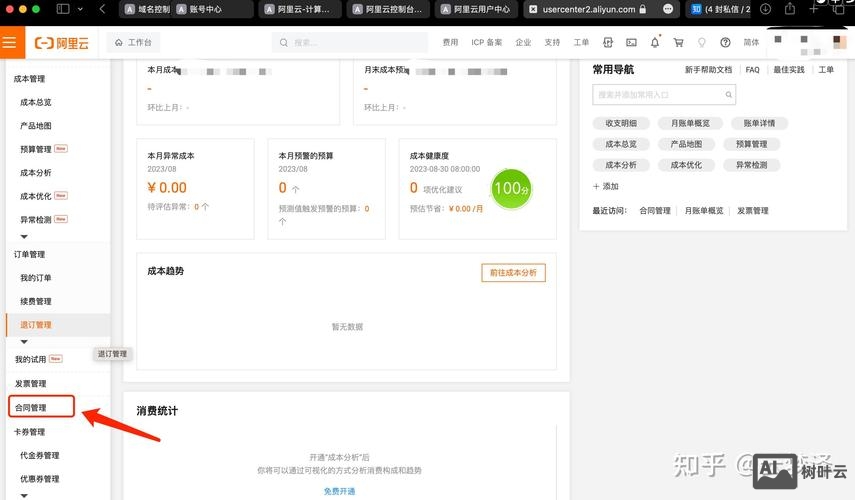The height and width of the screenshot is (500, 855).
Task: Open the API debugger icon next to 工单
Action: click(607, 43)
